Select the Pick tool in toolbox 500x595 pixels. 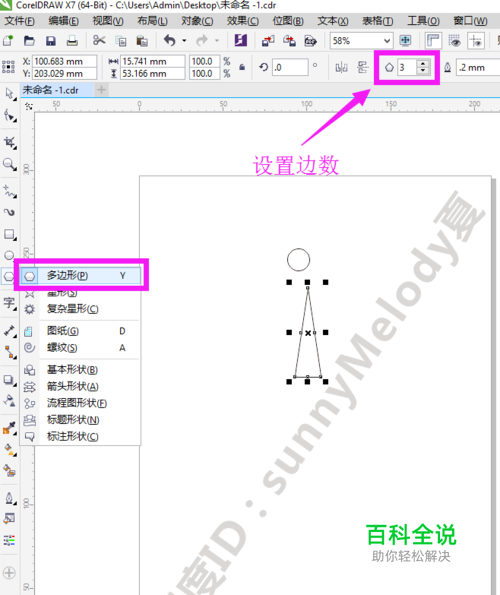9,93
